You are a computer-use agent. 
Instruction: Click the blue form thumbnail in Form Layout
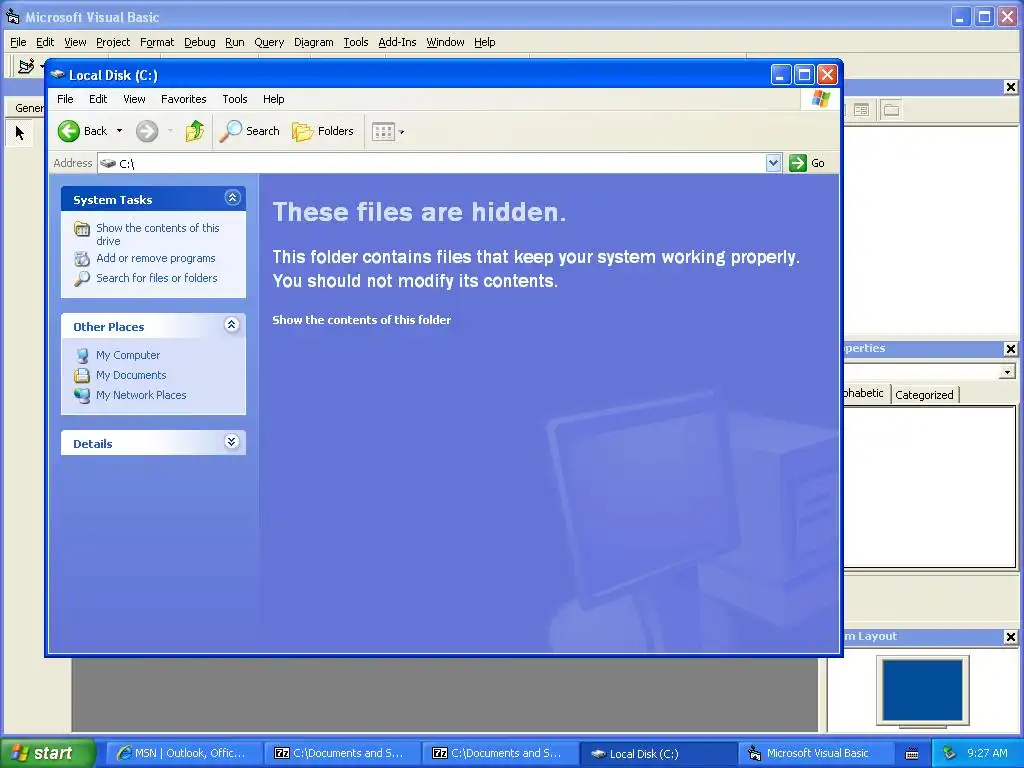click(x=922, y=690)
